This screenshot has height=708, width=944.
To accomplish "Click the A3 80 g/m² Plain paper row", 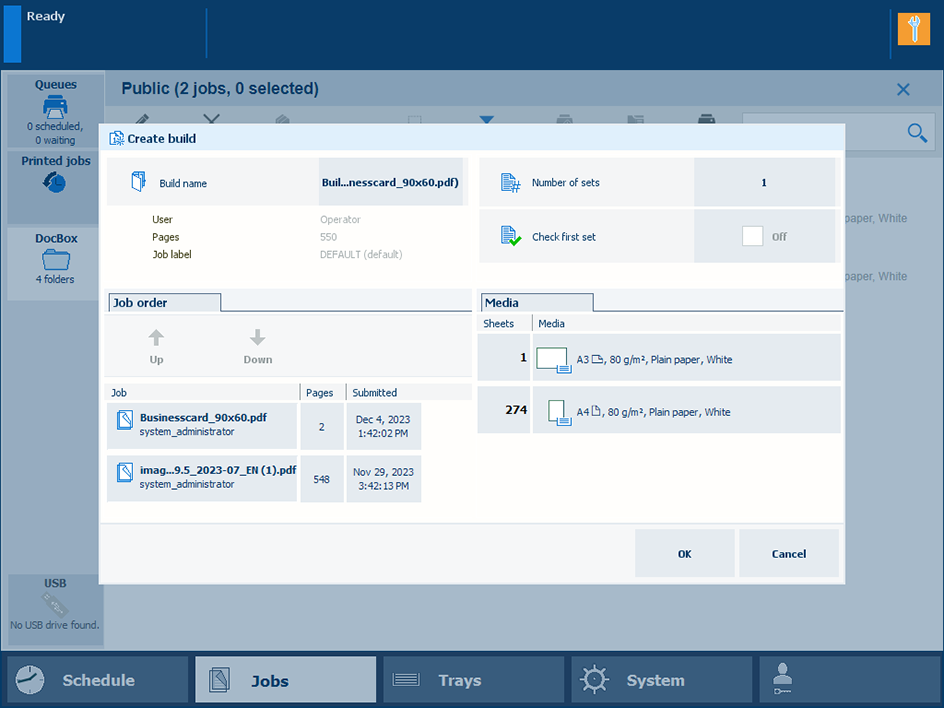I will click(x=659, y=359).
